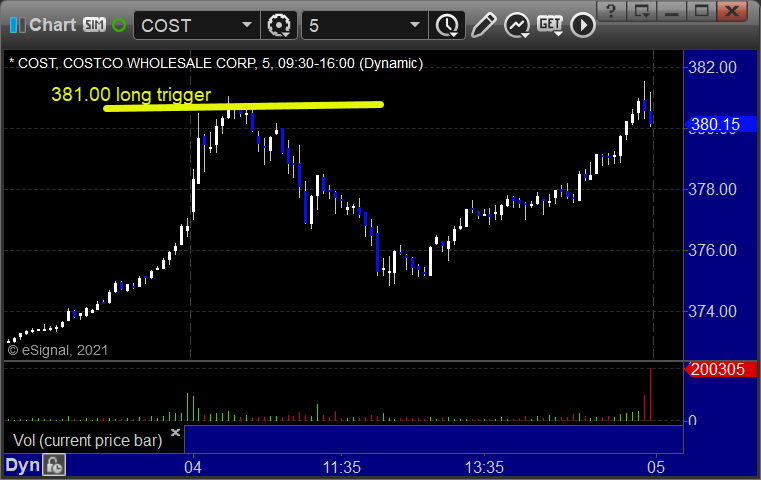The image size is (761, 480).
Task: Select the yellow trigger line drawing
Action: coord(244,106)
